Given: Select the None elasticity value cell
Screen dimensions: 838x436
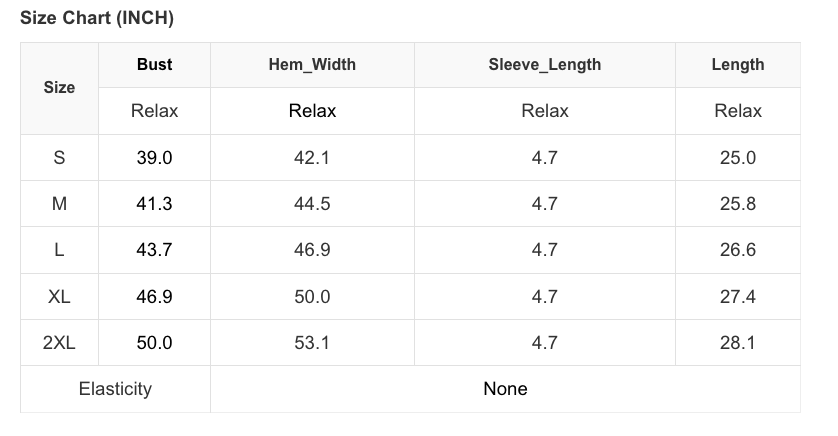Looking at the screenshot, I should point(505,389).
